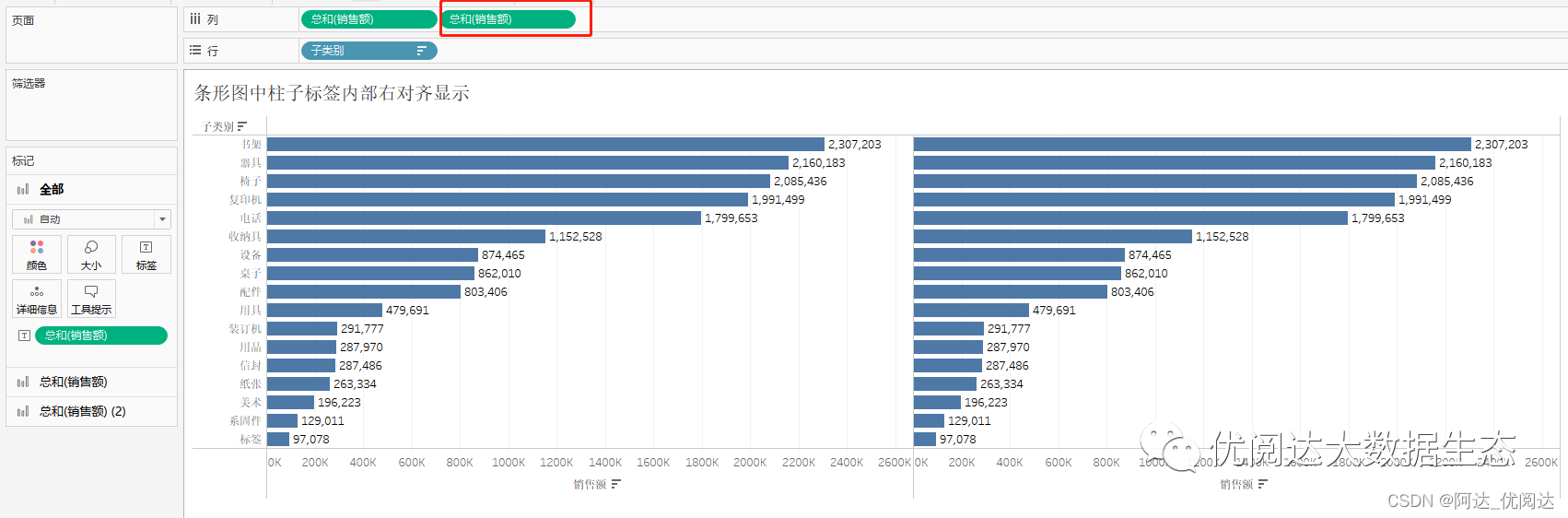
Task: Click the chart title 条形图中柱子标签内部右对齐显示
Action: [332, 93]
